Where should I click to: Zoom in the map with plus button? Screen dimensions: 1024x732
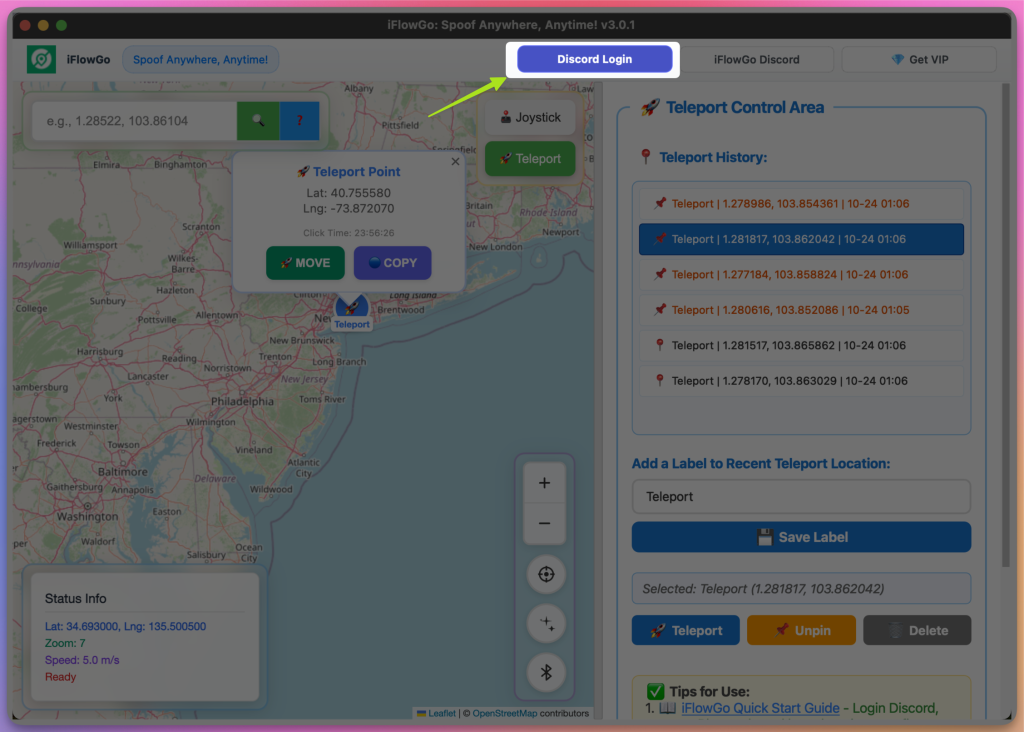point(545,483)
